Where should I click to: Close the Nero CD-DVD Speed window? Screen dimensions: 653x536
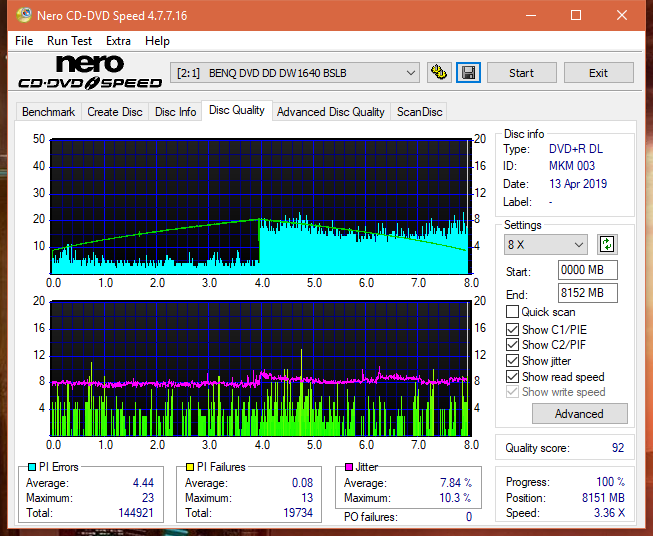click(x=622, y=15)
